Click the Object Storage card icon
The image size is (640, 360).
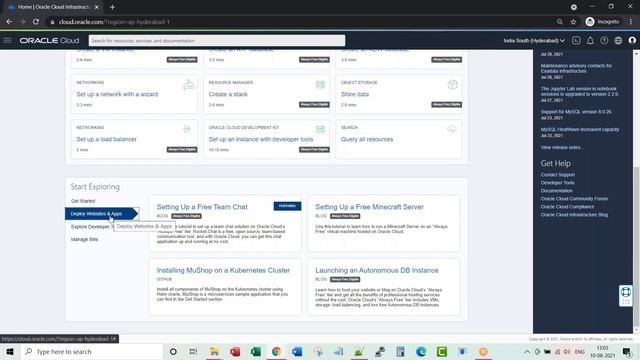[x=452, y=84]
